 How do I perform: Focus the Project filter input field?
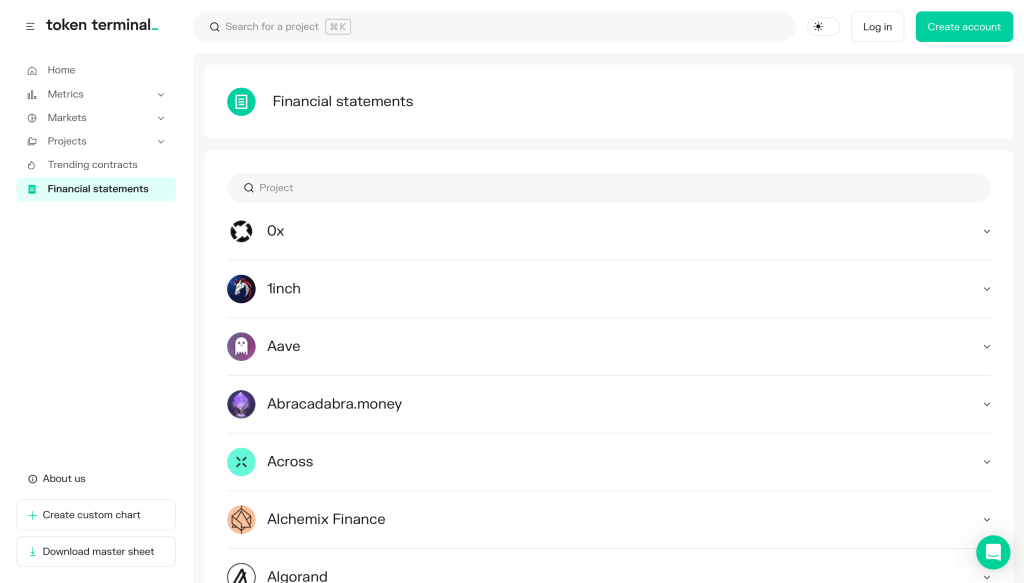[x=608, y=188]
